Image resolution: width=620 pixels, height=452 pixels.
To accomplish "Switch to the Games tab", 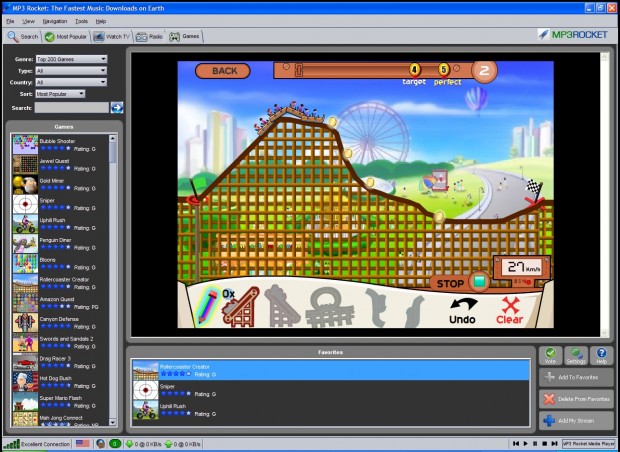I will [x=184, y=36].
